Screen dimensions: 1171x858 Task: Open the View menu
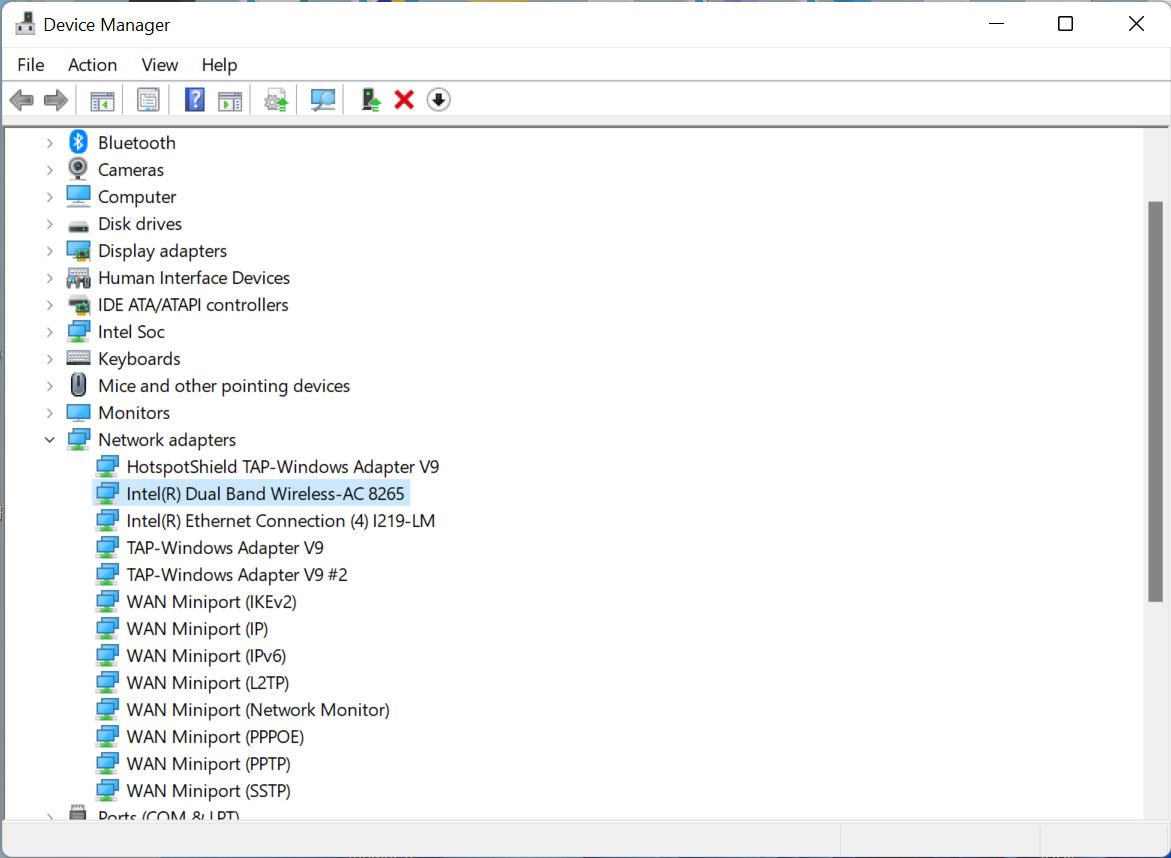point(159,65)
